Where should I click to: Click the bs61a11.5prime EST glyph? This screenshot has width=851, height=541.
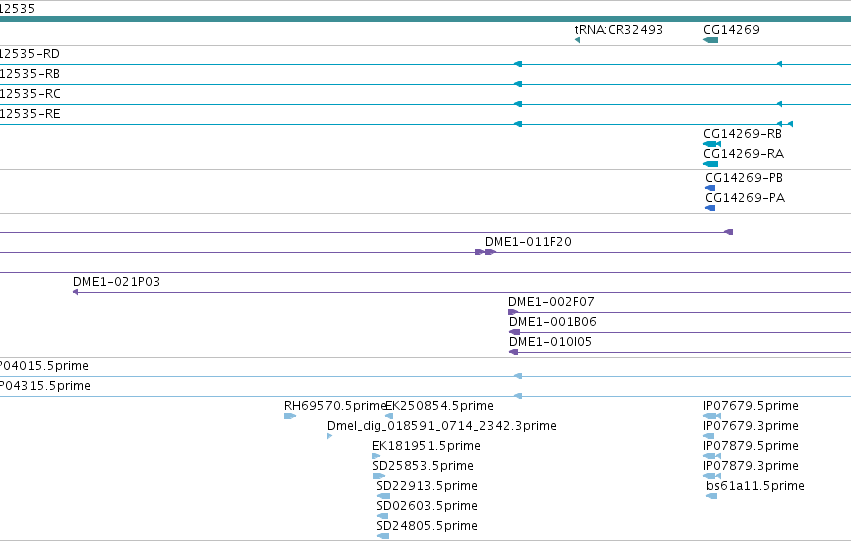pyautogui.click(x=712, y=496)
